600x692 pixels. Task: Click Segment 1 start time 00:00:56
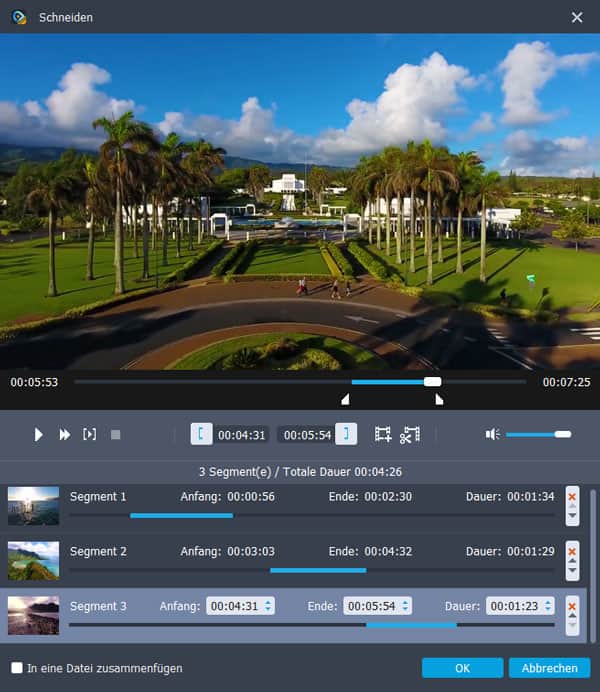[251, 496]
